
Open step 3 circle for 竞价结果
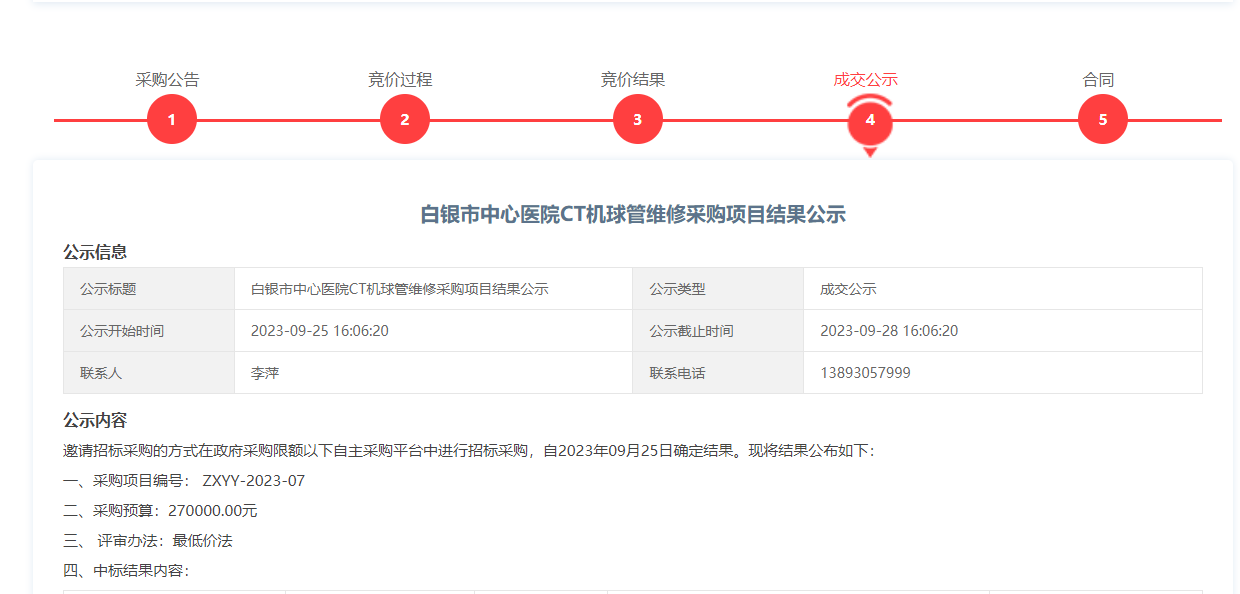(638, 119)
